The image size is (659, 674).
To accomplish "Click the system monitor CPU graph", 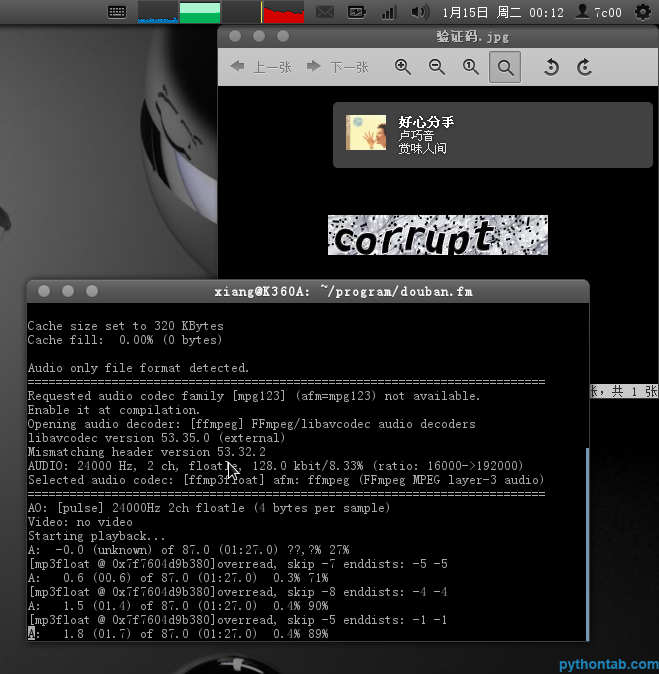I will tap(158, 12).
